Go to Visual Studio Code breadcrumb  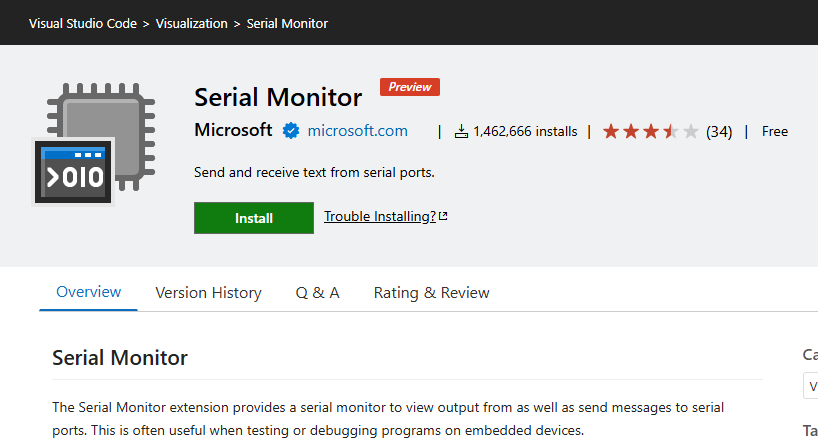[84, 23]
